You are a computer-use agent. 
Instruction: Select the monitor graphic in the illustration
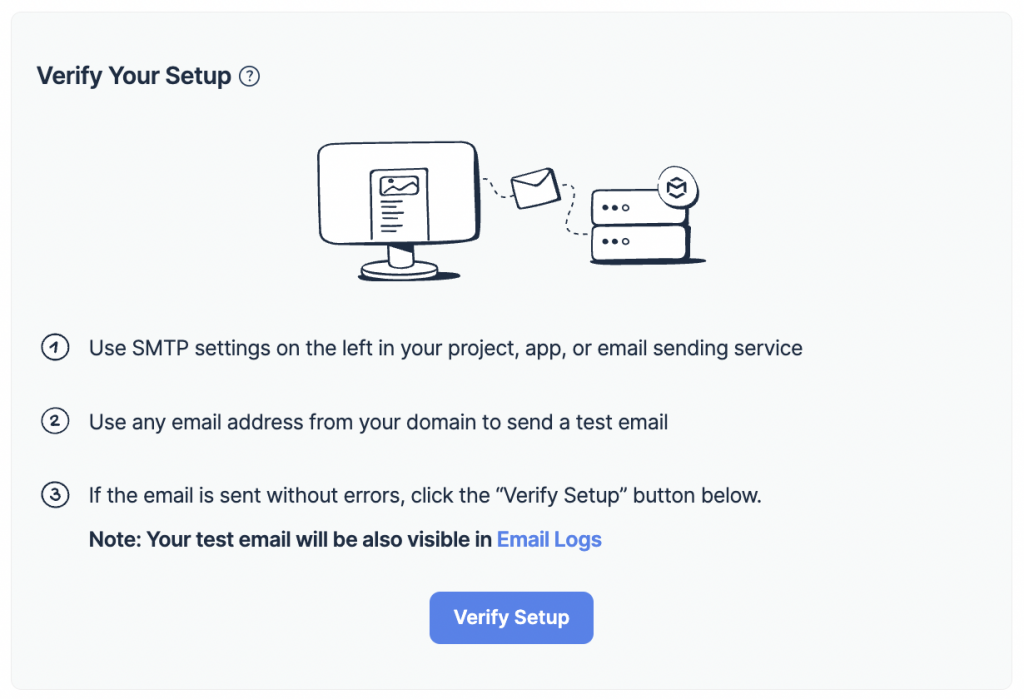coord(397,195)
